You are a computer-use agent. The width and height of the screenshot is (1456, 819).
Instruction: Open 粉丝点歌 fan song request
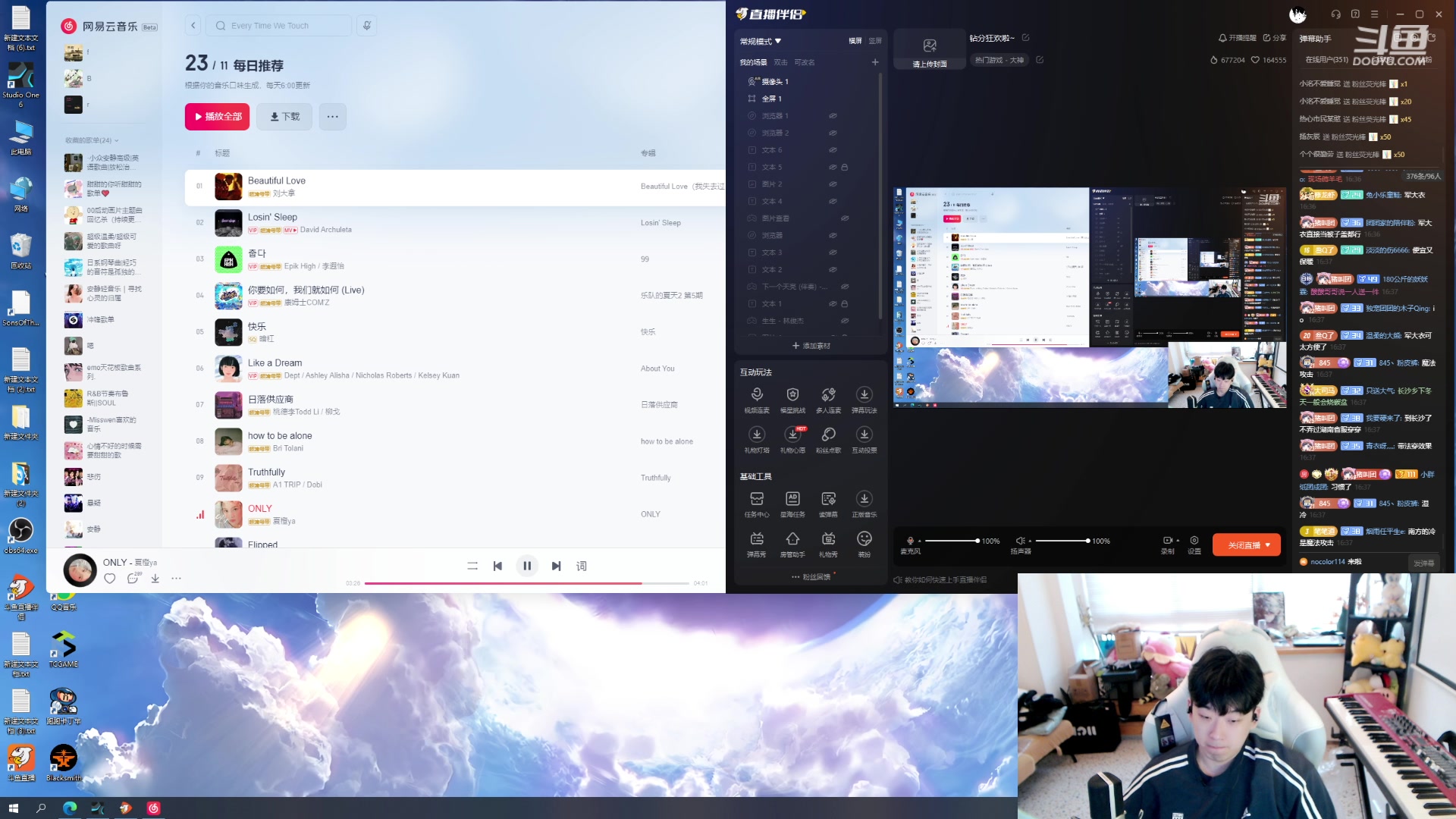coord(828,435)
